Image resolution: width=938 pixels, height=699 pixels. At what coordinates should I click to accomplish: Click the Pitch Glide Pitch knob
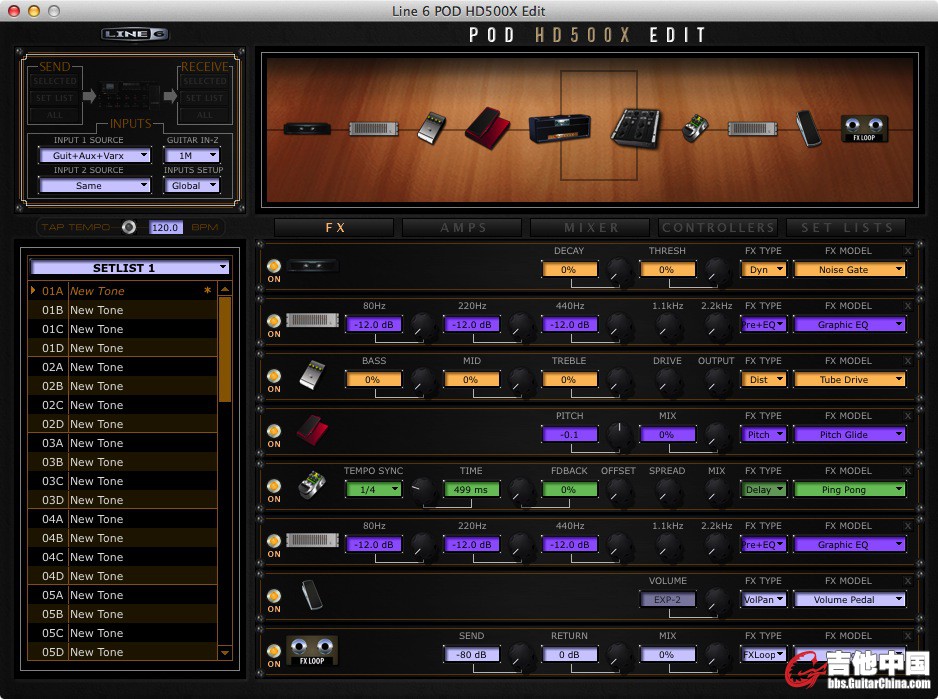(x=619, y=435)
